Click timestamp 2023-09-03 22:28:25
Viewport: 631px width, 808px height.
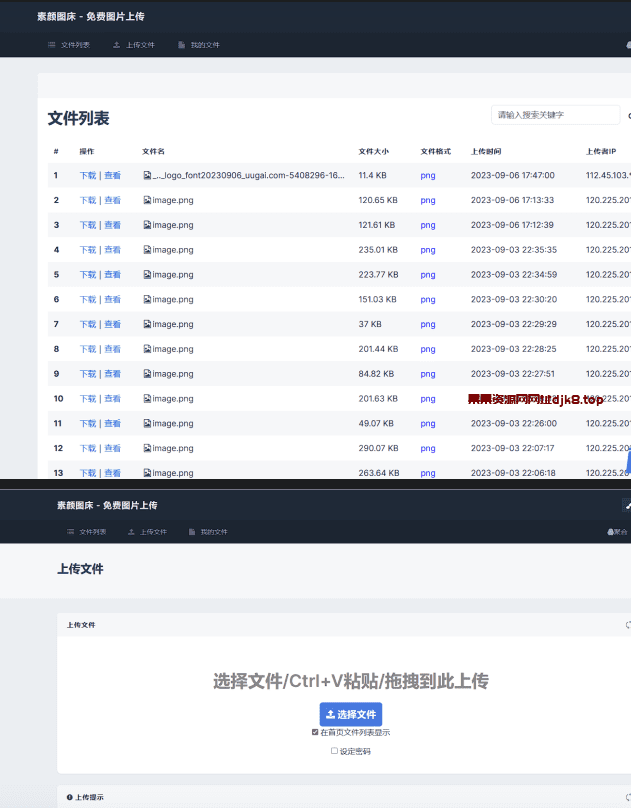click(513, 349)
